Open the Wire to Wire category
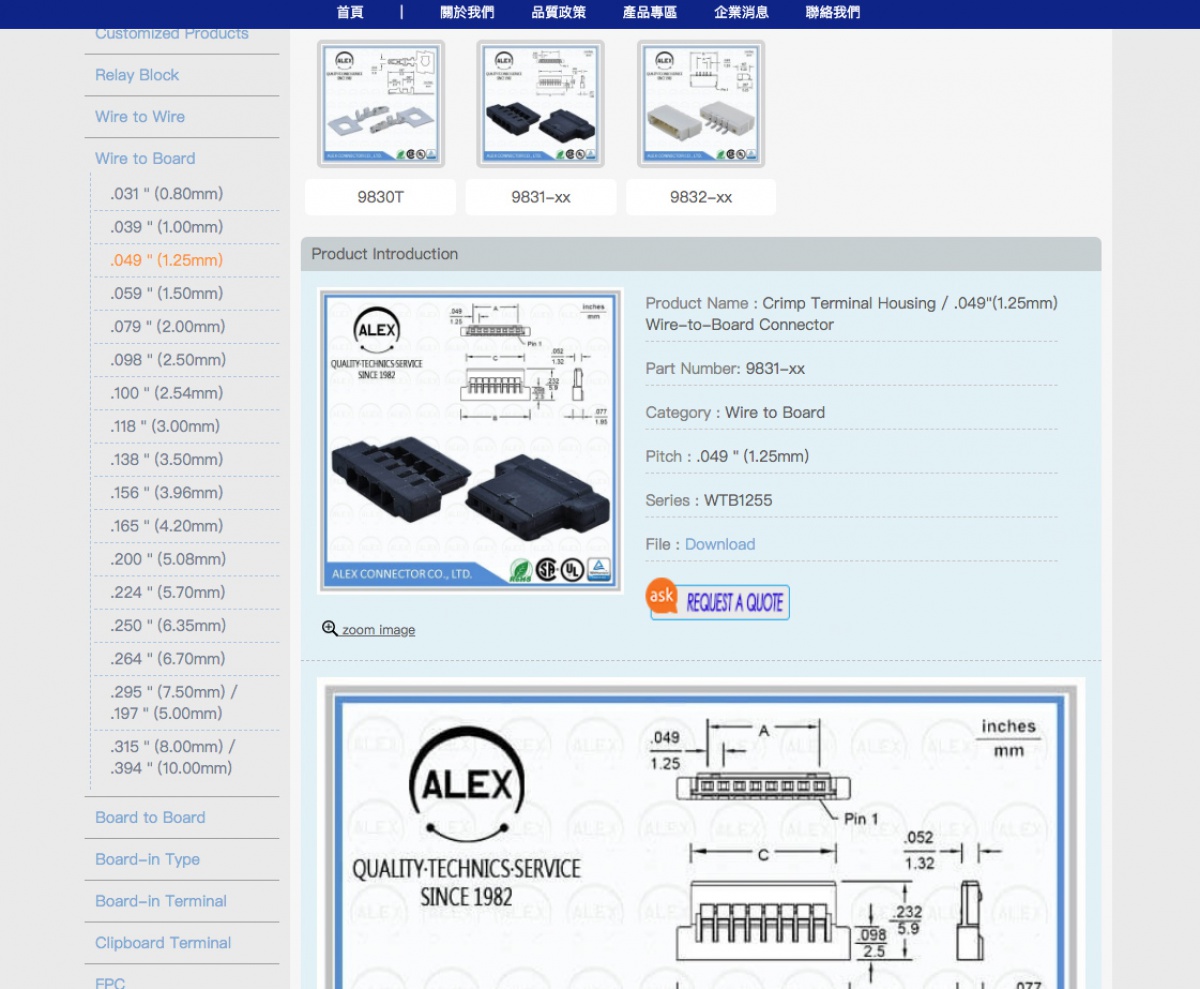 [x=140, y=117]
